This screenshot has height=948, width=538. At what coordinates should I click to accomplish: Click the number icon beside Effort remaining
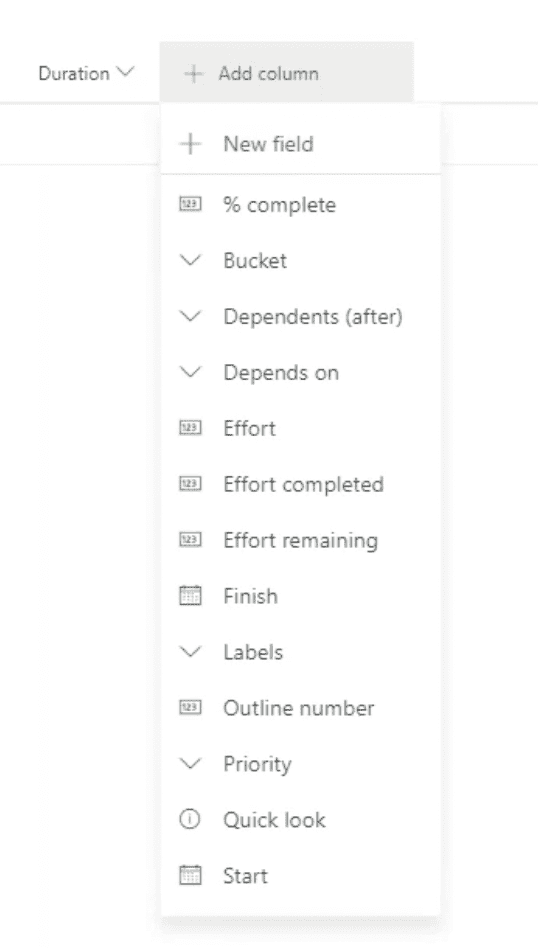coord(190,539)
